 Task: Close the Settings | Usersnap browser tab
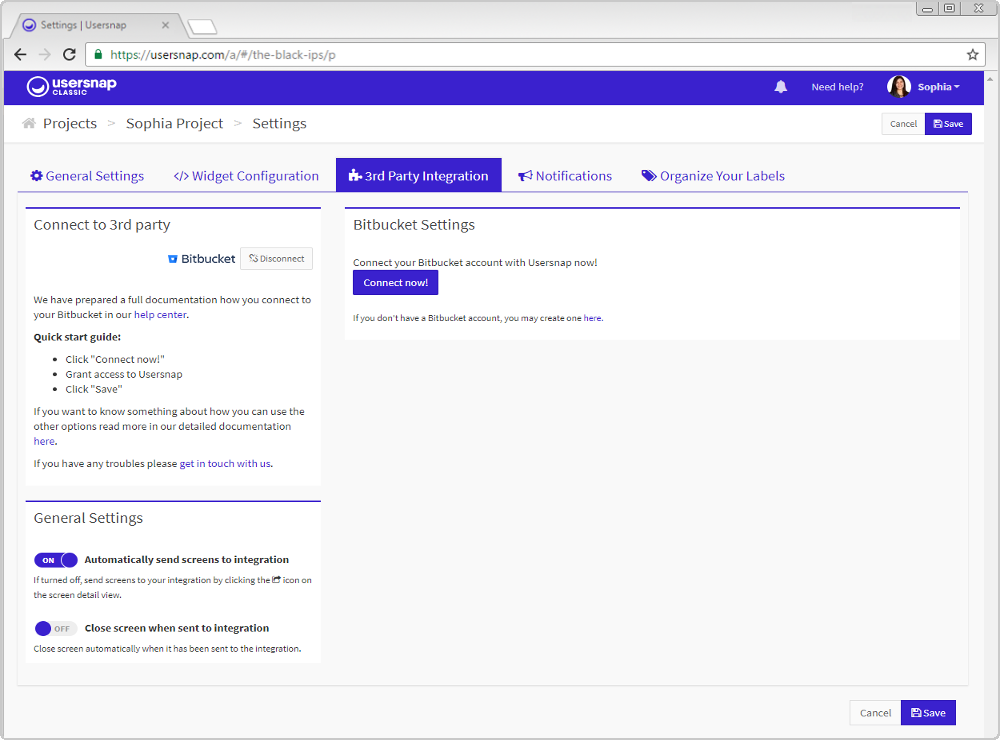click(x=165, y=25)
